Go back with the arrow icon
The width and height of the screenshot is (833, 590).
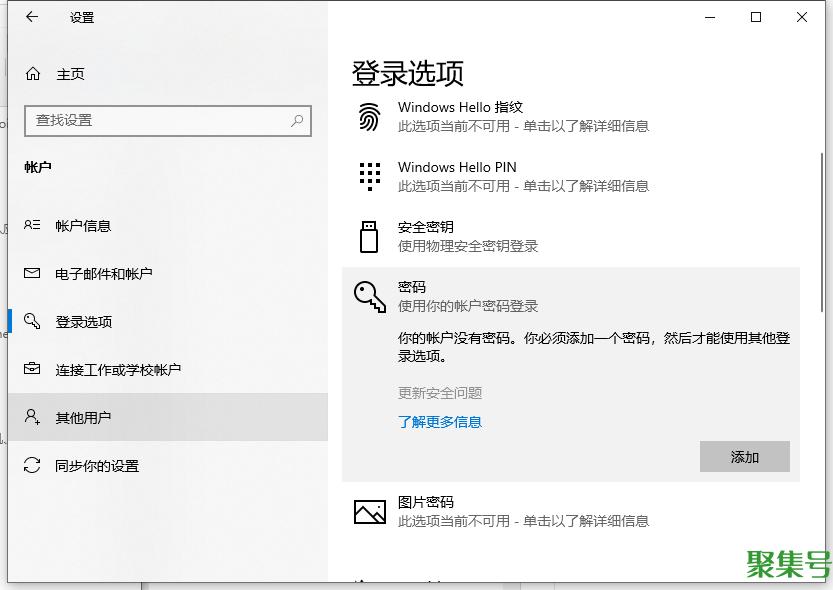click(x=32, y=17)
